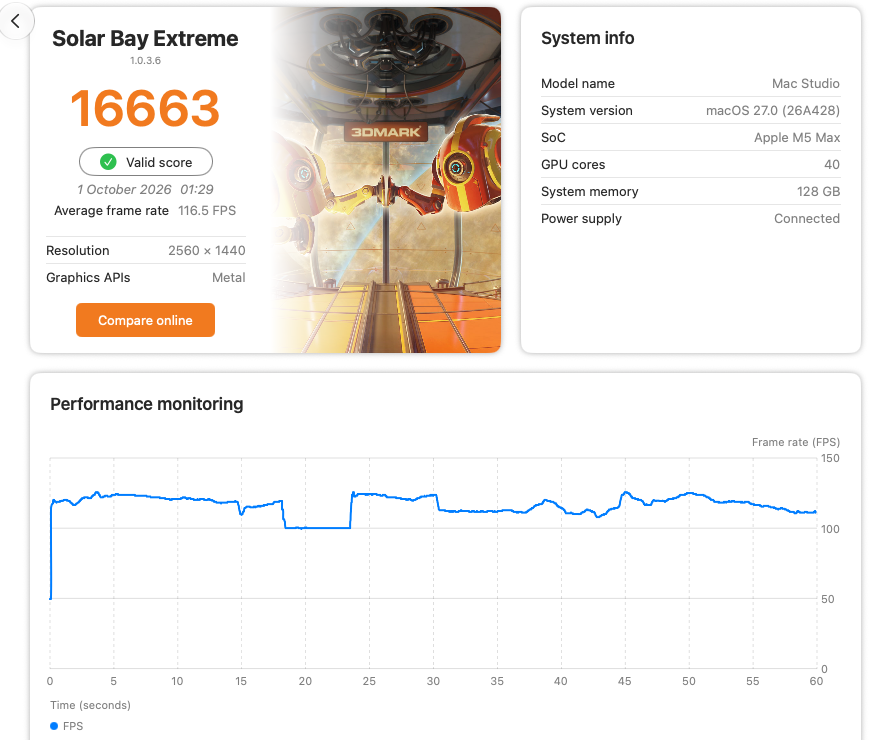
Task: Click the System info heading
Action: click(587, 38)
